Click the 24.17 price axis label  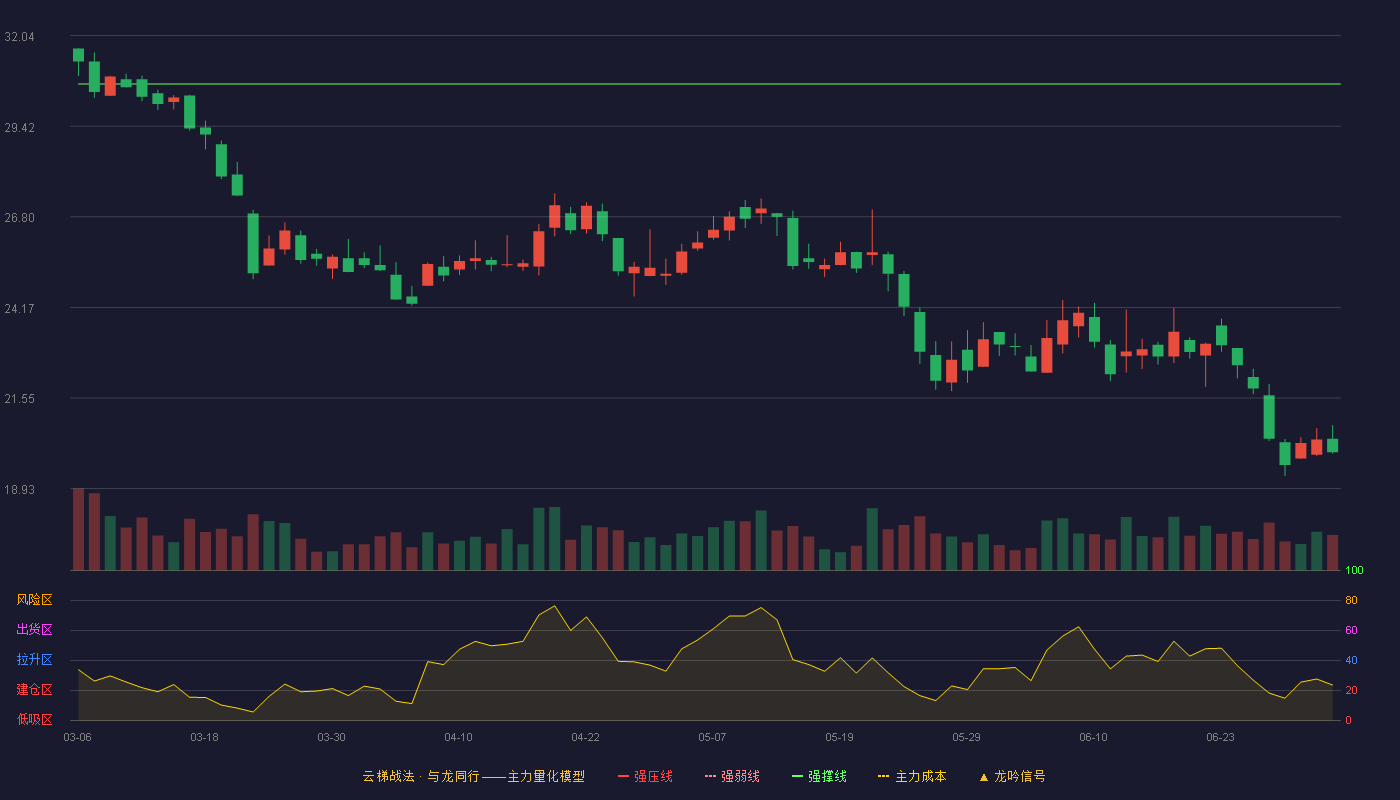pos(19,309)
